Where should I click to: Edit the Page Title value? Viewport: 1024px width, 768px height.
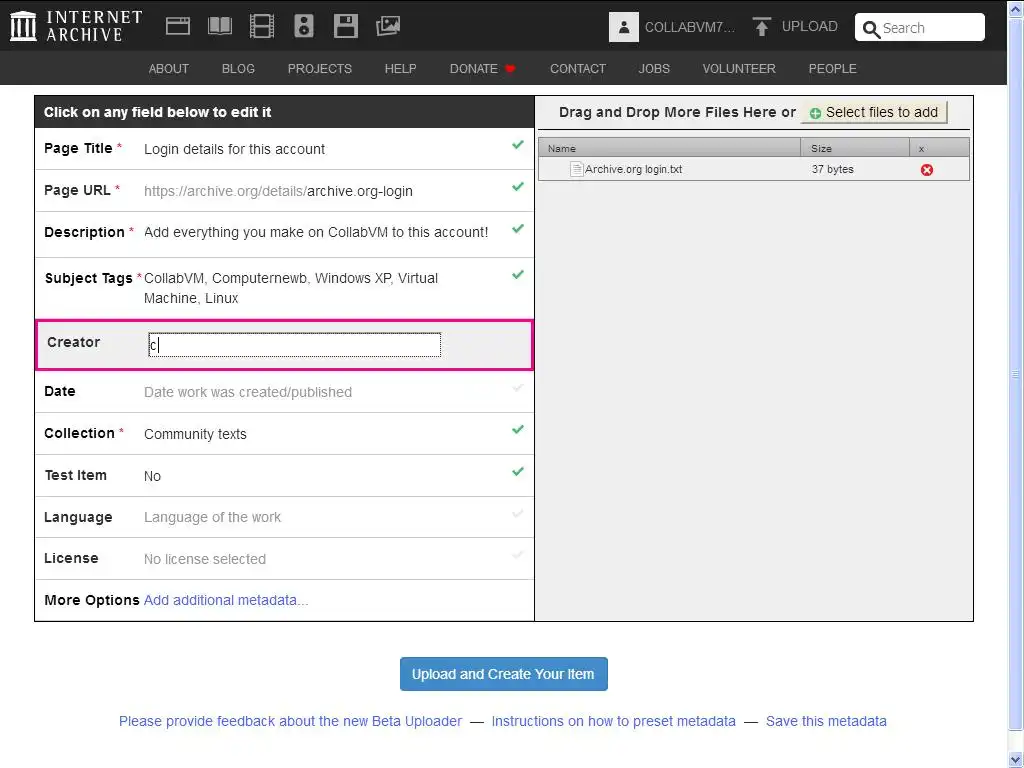[234, 149]
